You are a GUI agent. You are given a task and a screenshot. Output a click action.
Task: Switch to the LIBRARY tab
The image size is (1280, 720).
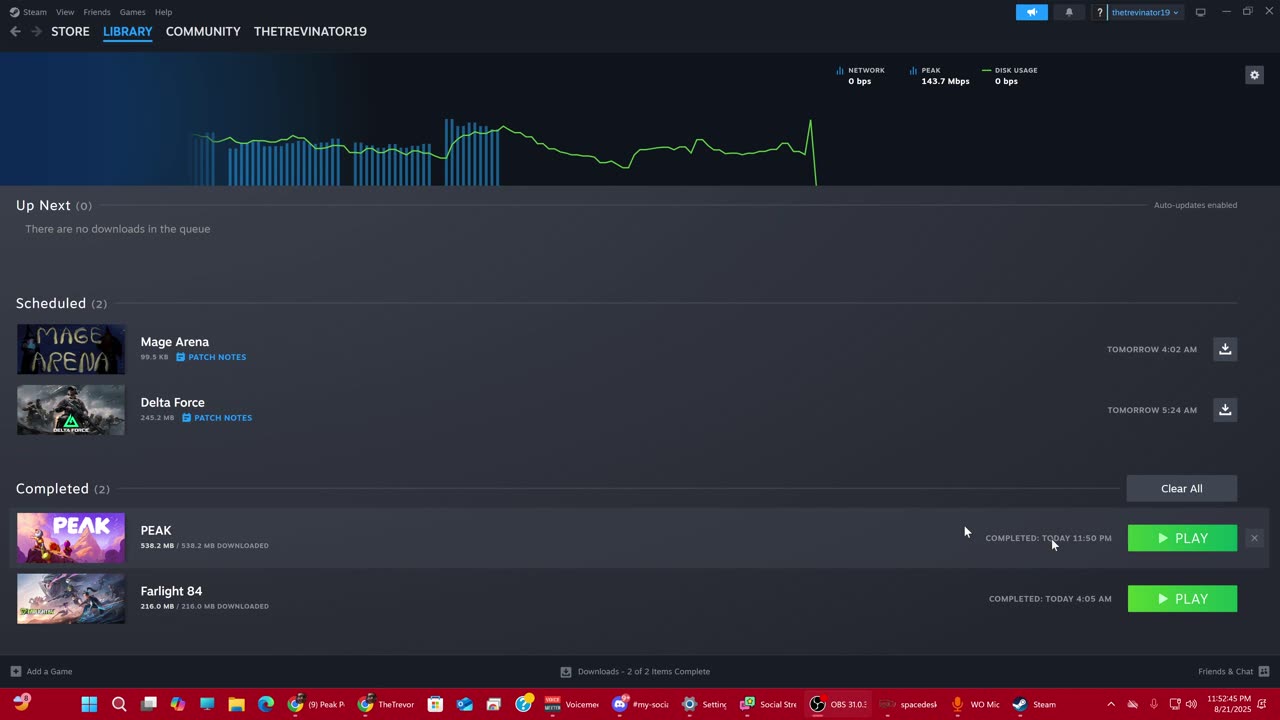pos(128,32)
